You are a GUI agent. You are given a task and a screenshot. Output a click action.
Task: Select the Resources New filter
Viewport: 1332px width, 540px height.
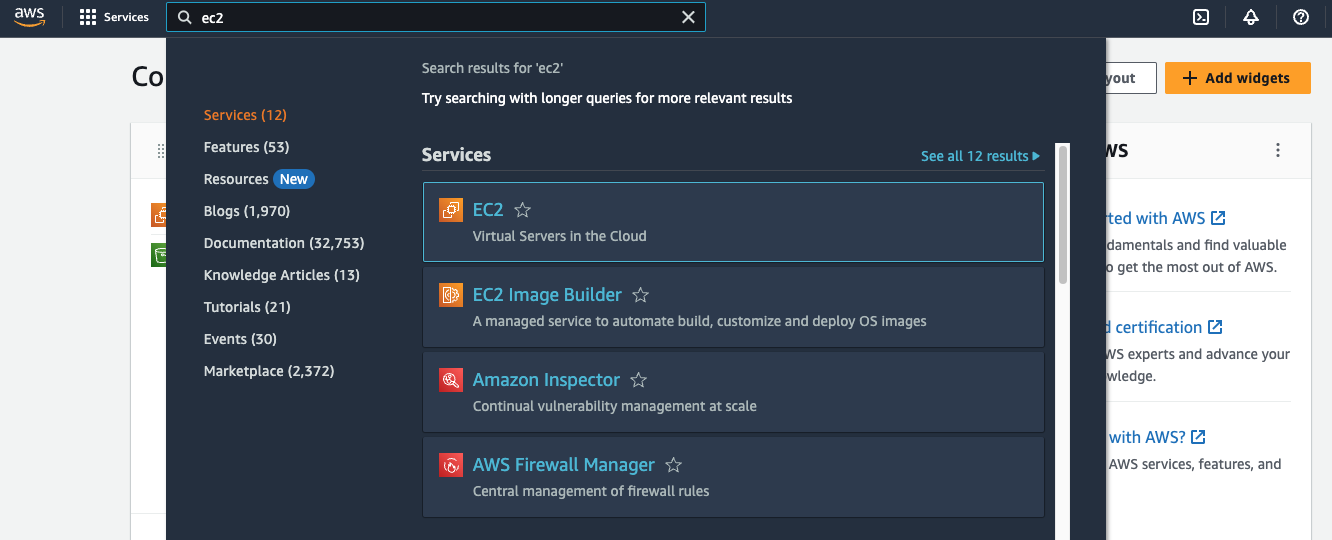[259, 179]
